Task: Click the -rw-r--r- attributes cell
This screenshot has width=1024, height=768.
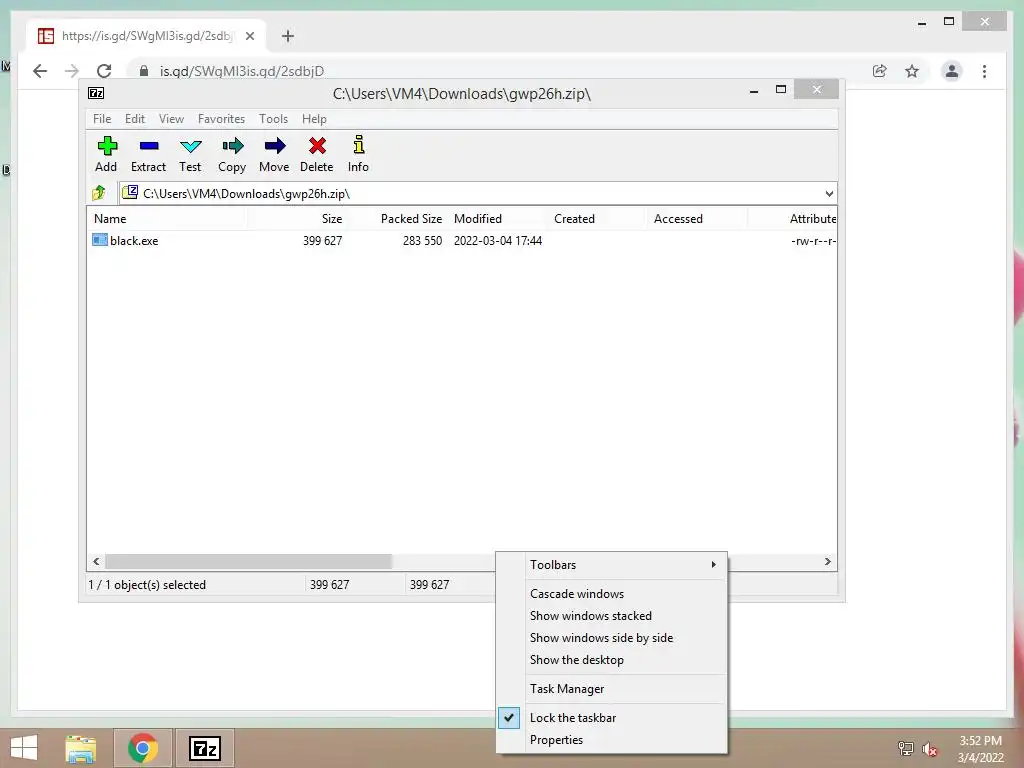Action: (813, 240)
